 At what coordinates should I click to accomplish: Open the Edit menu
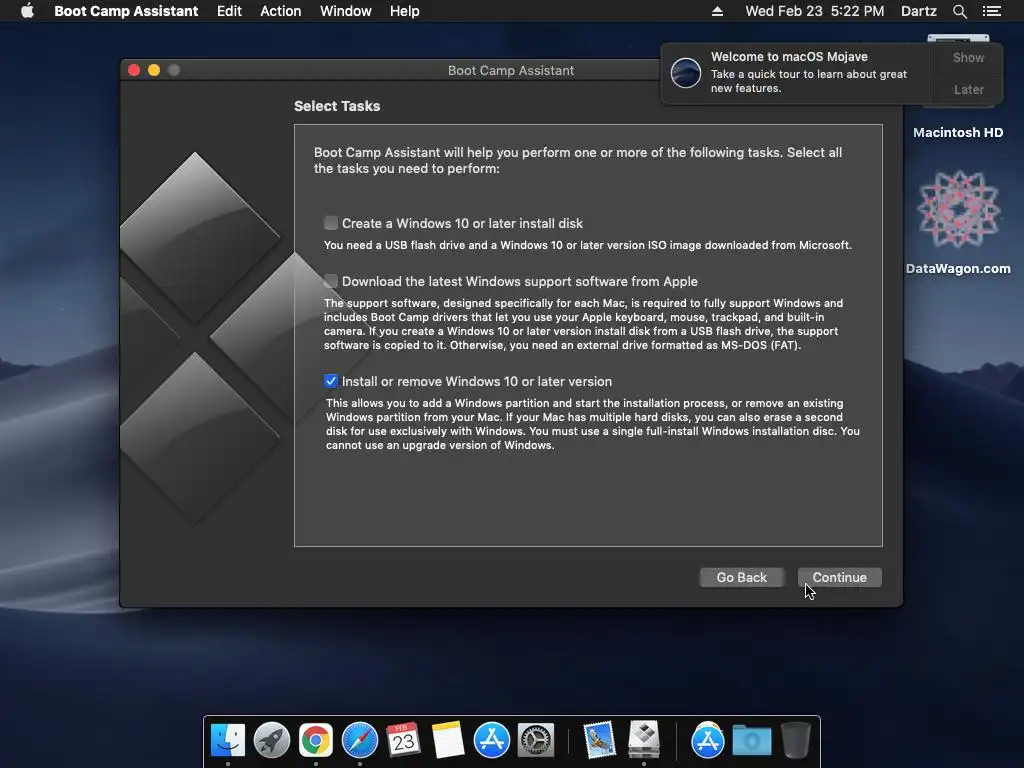pyautogui.click(x=229, y=11)
